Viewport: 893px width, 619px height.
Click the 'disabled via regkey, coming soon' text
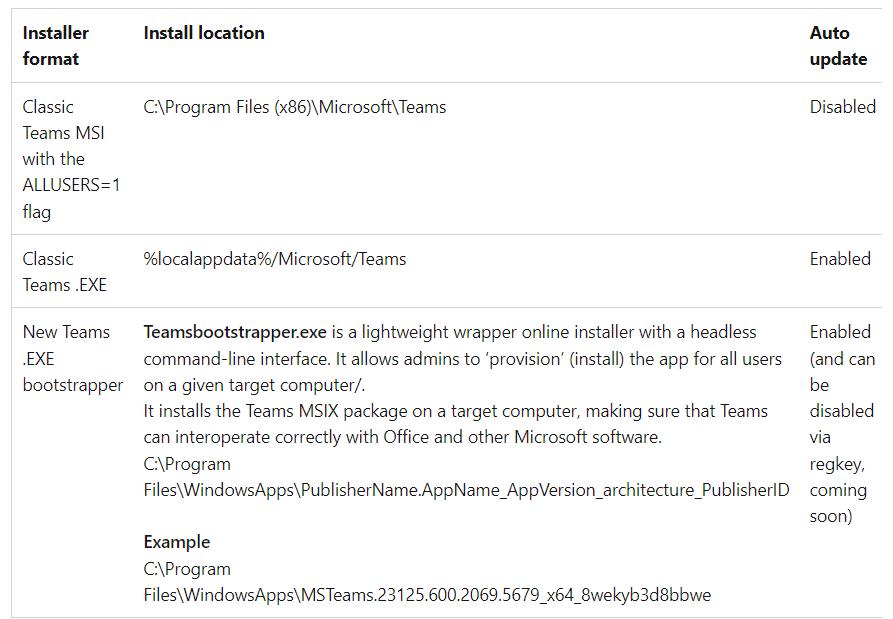[842, 464]
